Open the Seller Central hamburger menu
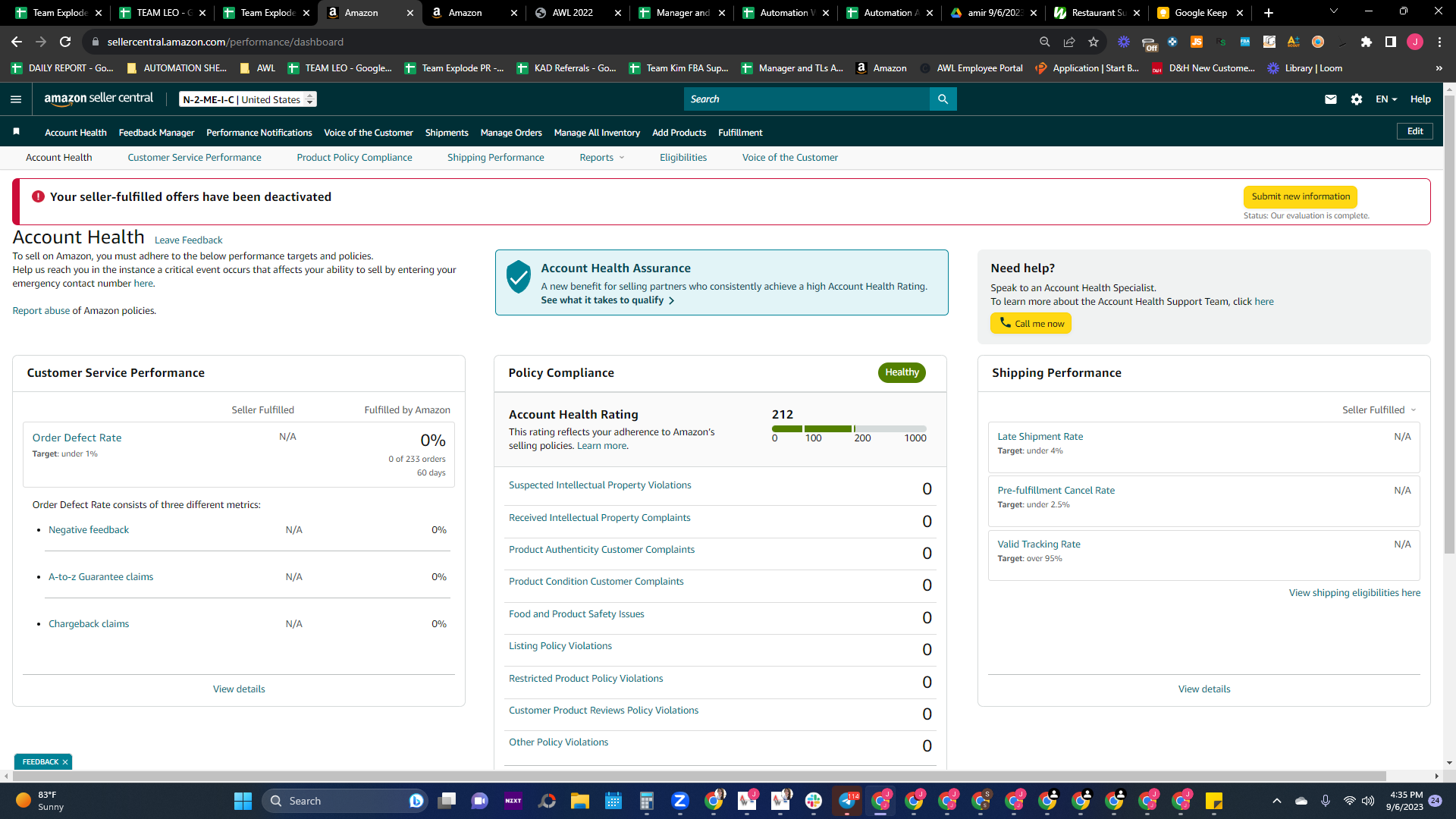 click(16, 99)
